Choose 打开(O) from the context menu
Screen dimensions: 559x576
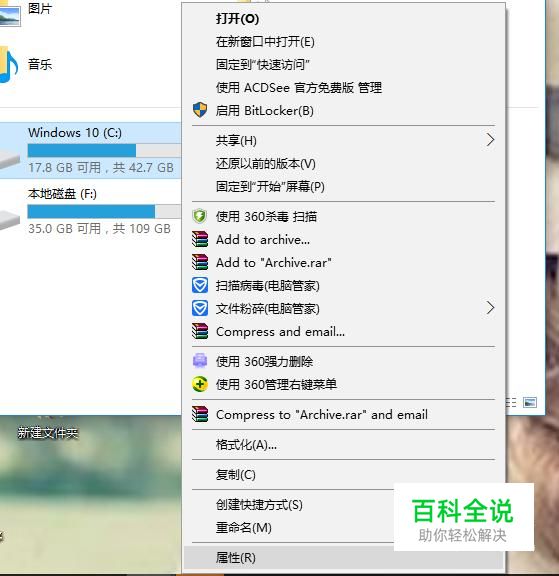344,19
